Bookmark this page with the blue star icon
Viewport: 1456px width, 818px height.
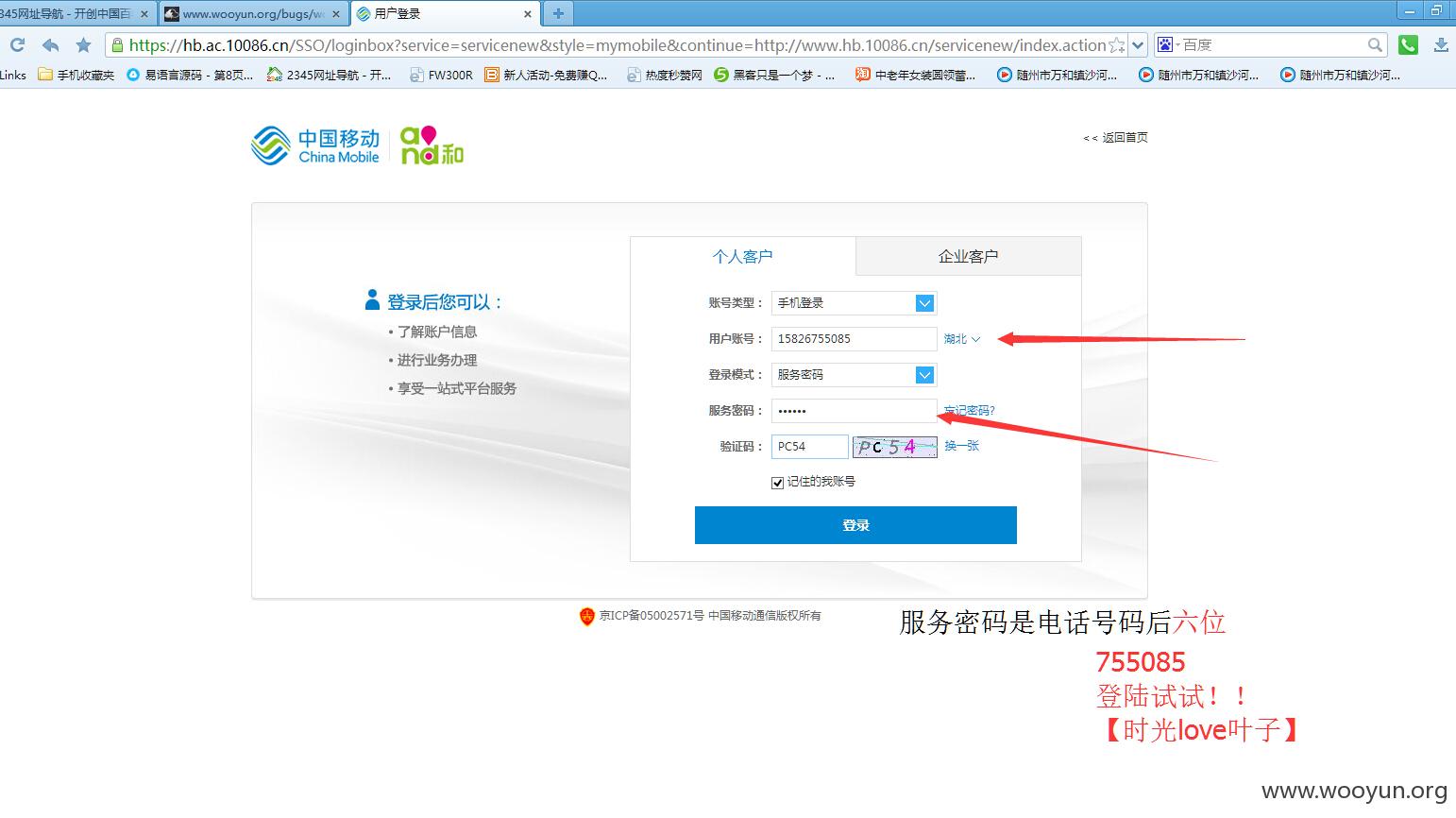(x=83, y=44)
